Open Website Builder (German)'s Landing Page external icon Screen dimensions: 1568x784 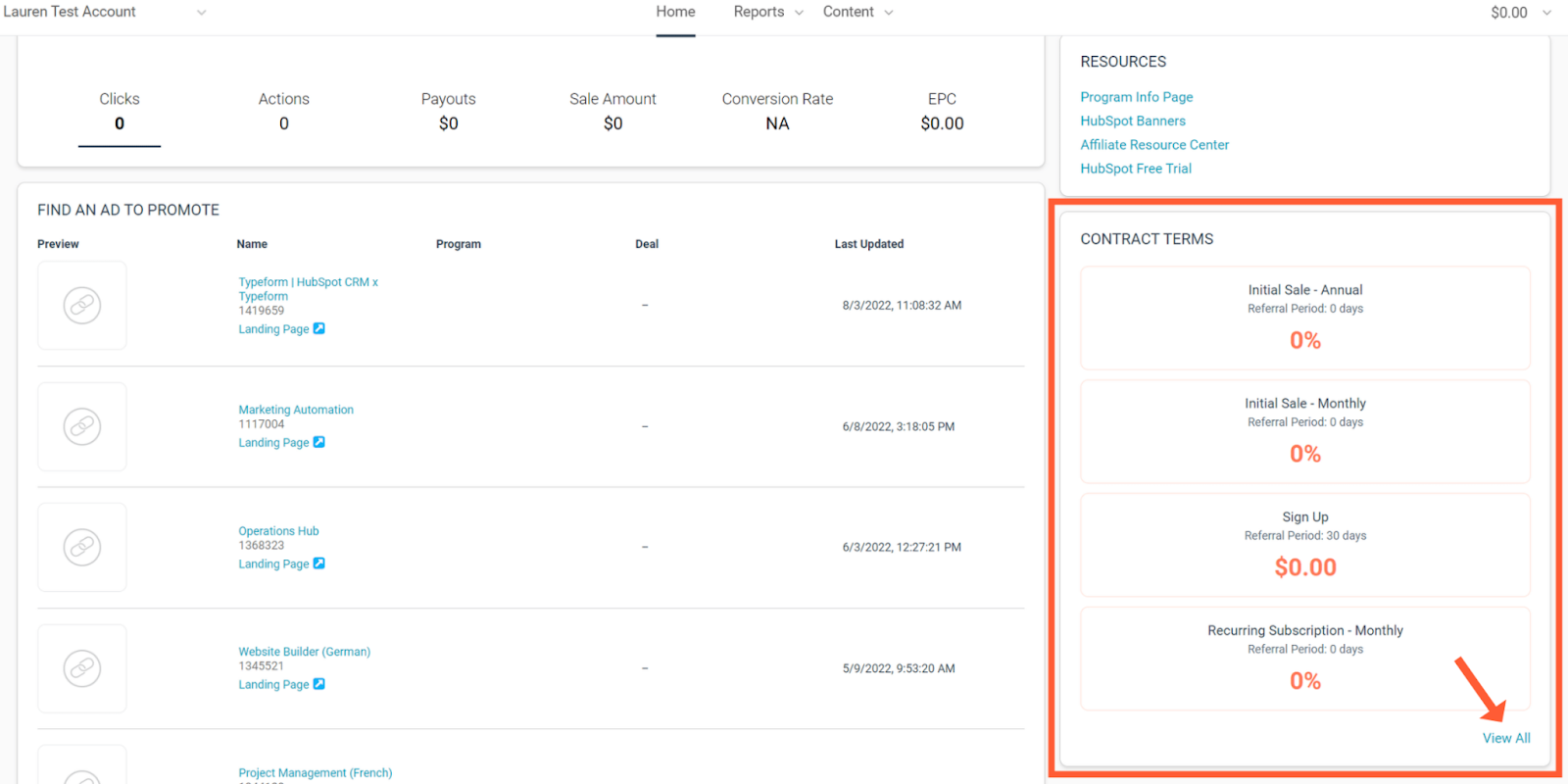[318, 684]
